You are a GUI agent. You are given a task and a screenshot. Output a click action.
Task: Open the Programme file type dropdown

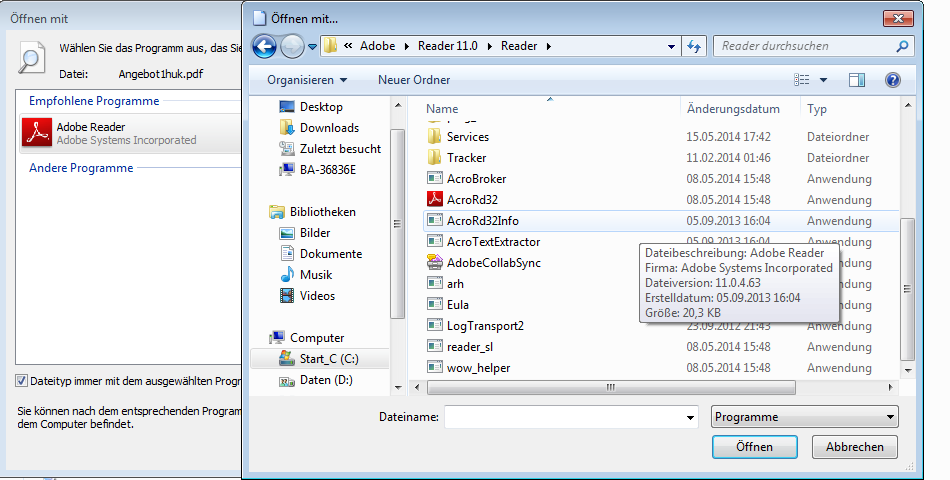coord(805,417)
